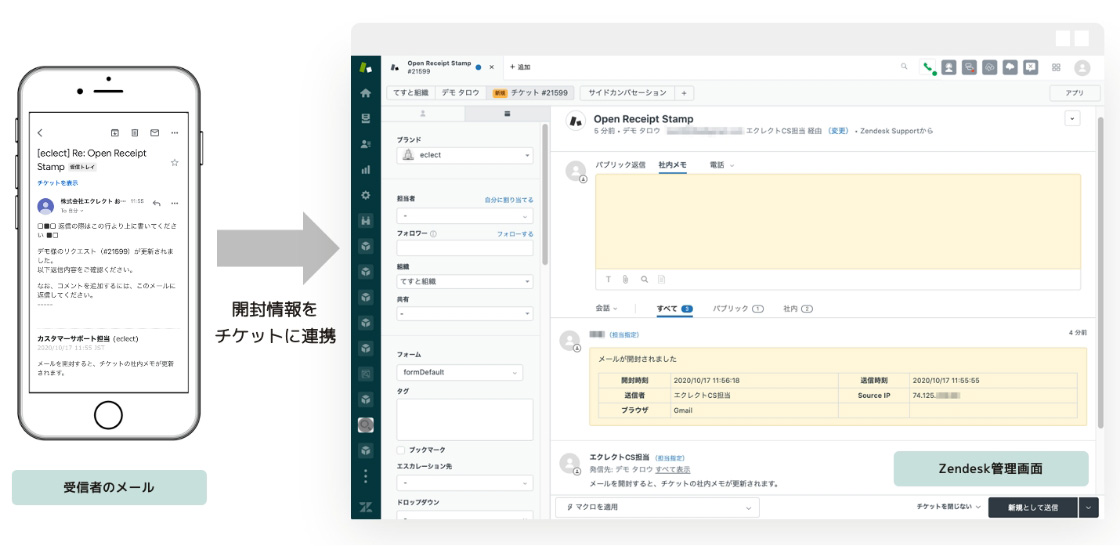Archive the email on the phone
Image resolution: width=1120 pixels, height=546 pixels.
[x=114, y=133]
